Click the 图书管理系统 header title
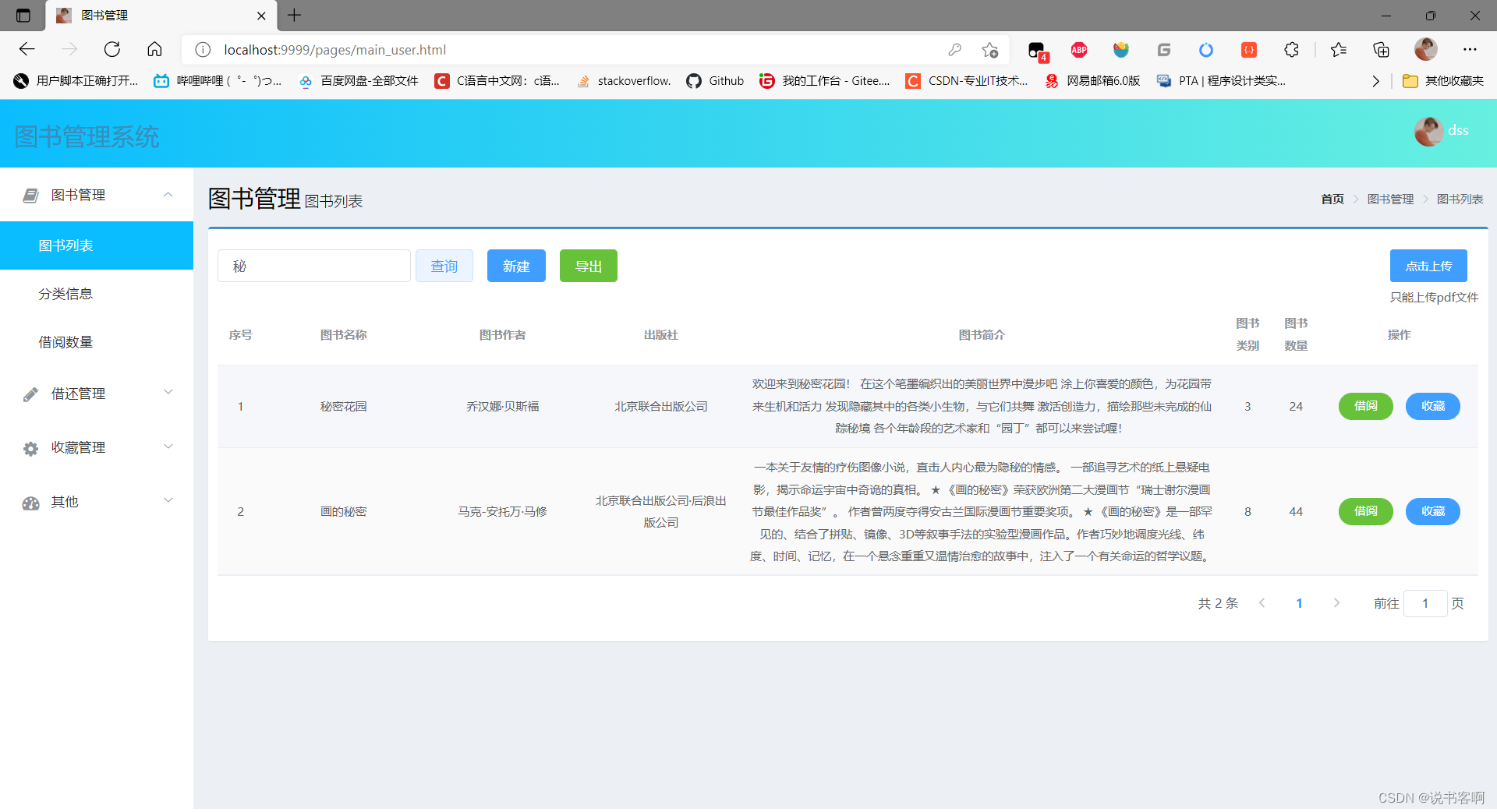1497x812 pixels. (87, 137)
